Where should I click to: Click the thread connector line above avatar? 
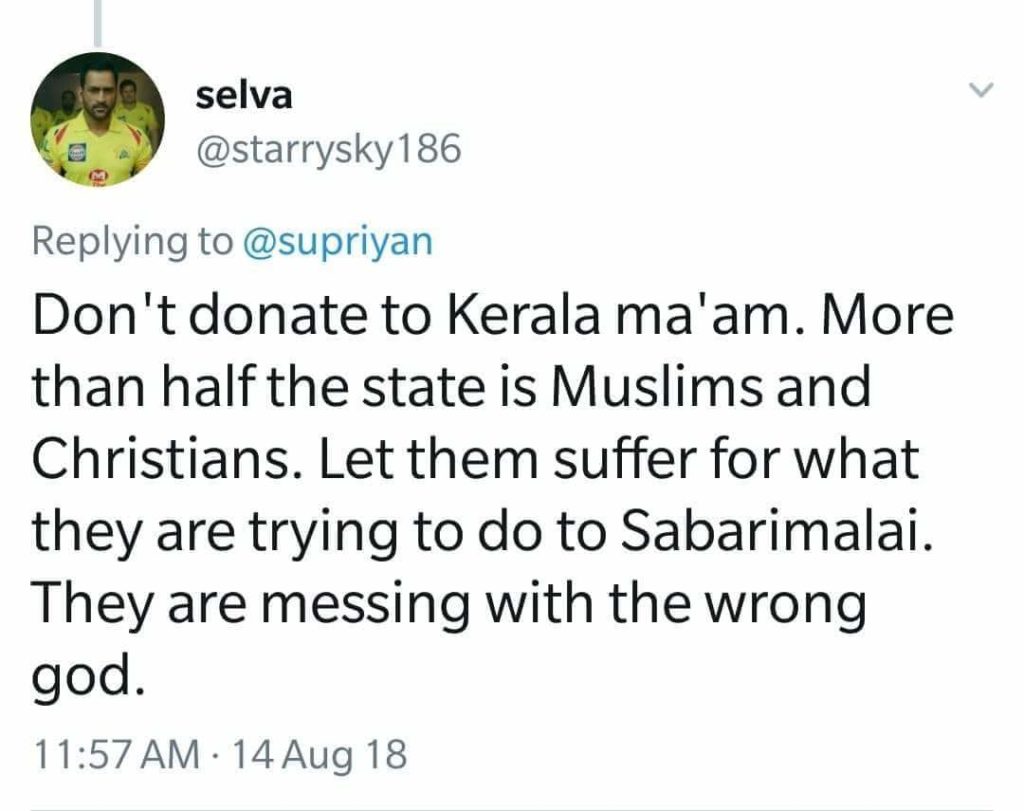coord(97,20)
